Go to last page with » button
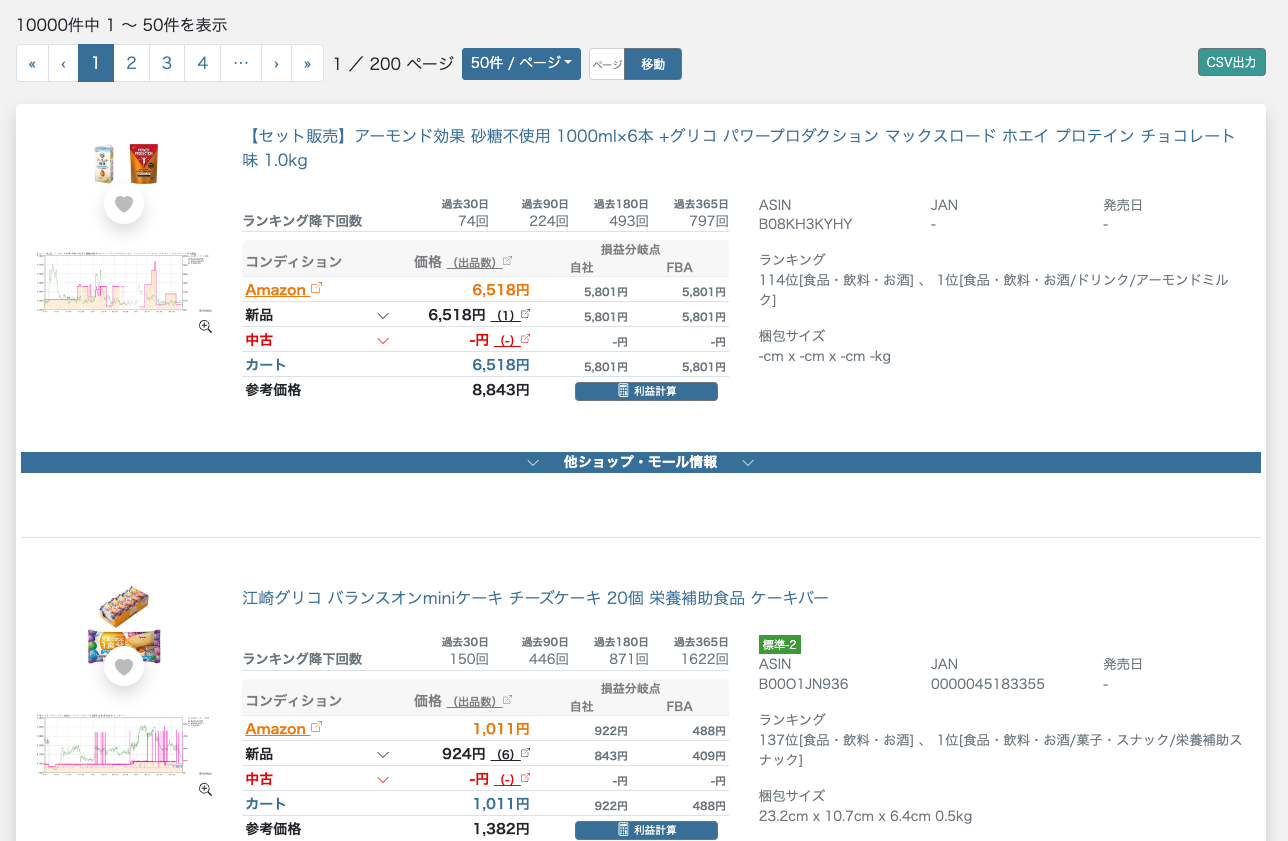Screen dimensions: 1288x841 307,63
